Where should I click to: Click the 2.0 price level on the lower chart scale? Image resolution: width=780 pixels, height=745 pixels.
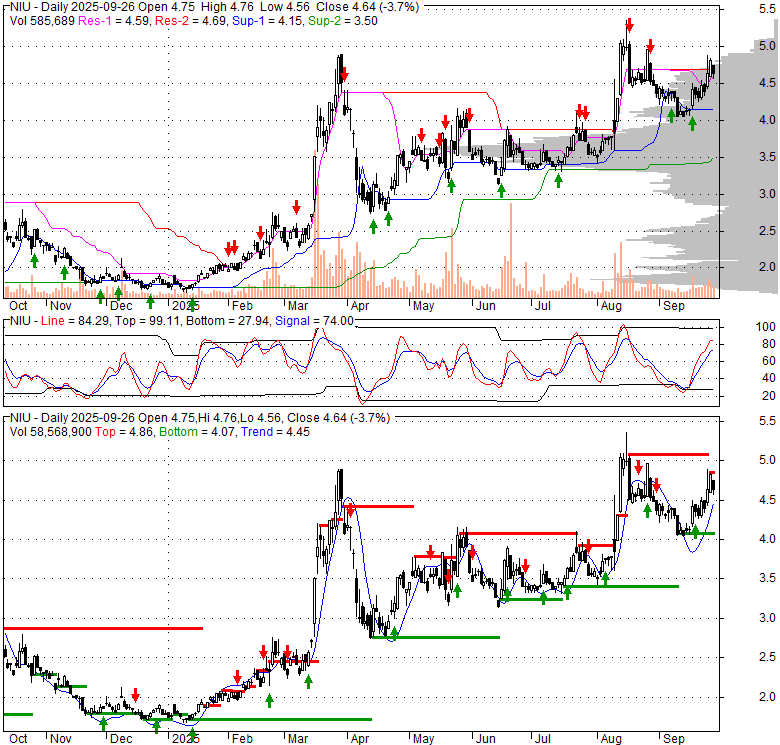pos(767,697)
